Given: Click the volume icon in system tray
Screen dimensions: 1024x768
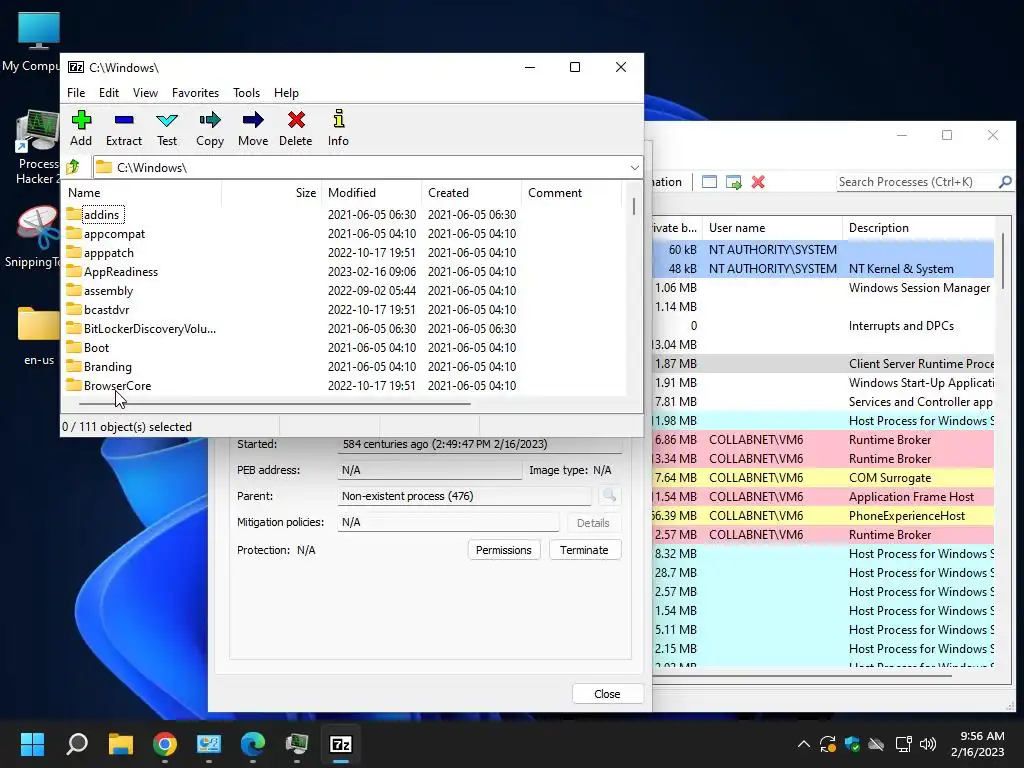Looking at the screenshot, I should (x=927, y=744).
